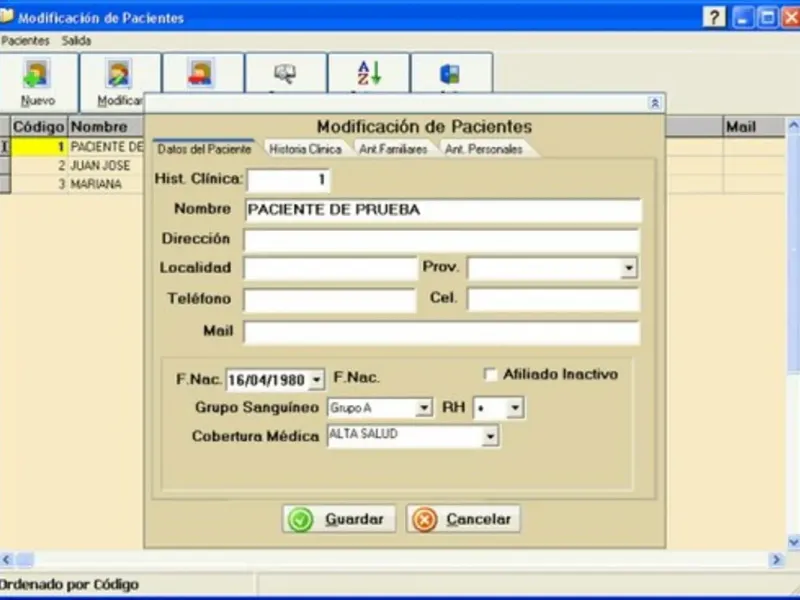Expand the RH factor dropdown
The image size is (800, 600).
click(515, 408)
